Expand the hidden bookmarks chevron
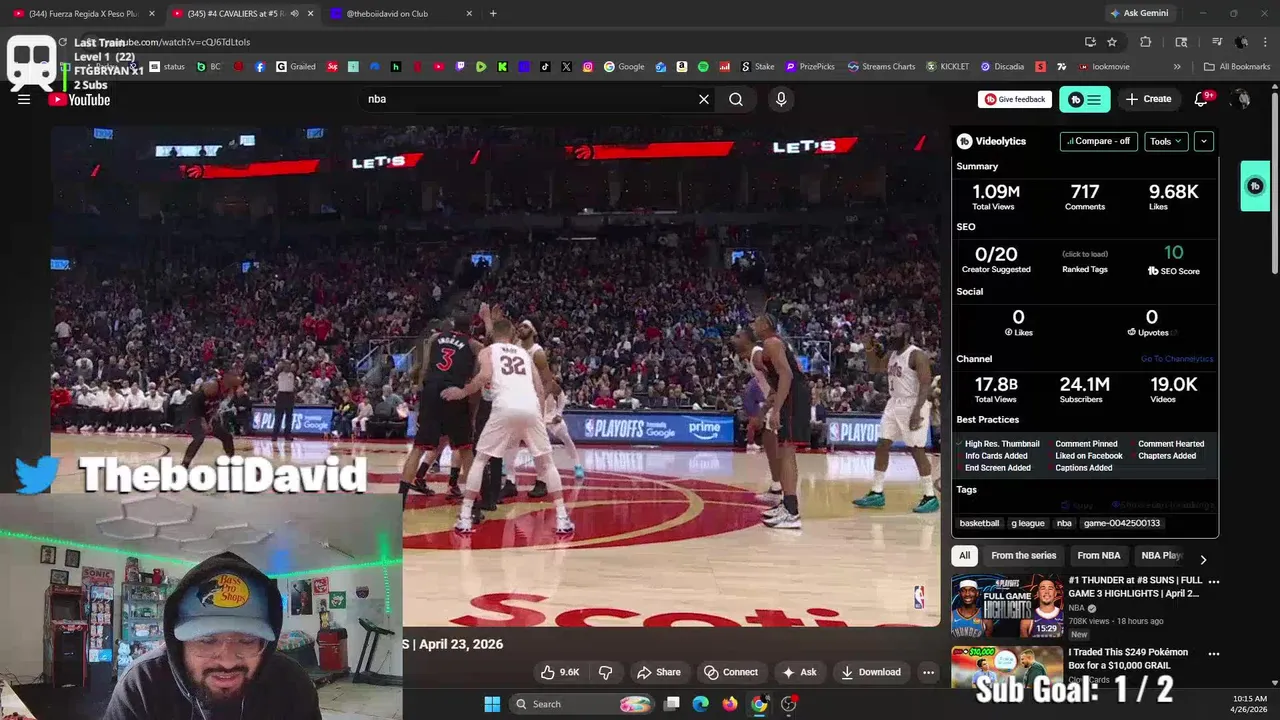 tap(1177, 67)
